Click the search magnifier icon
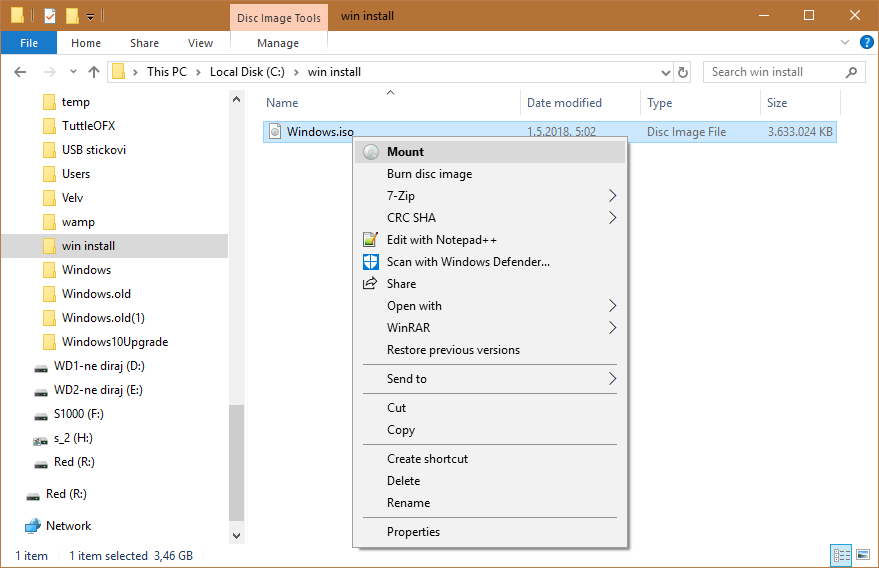 pyautogui.click(x=852, y=72)
